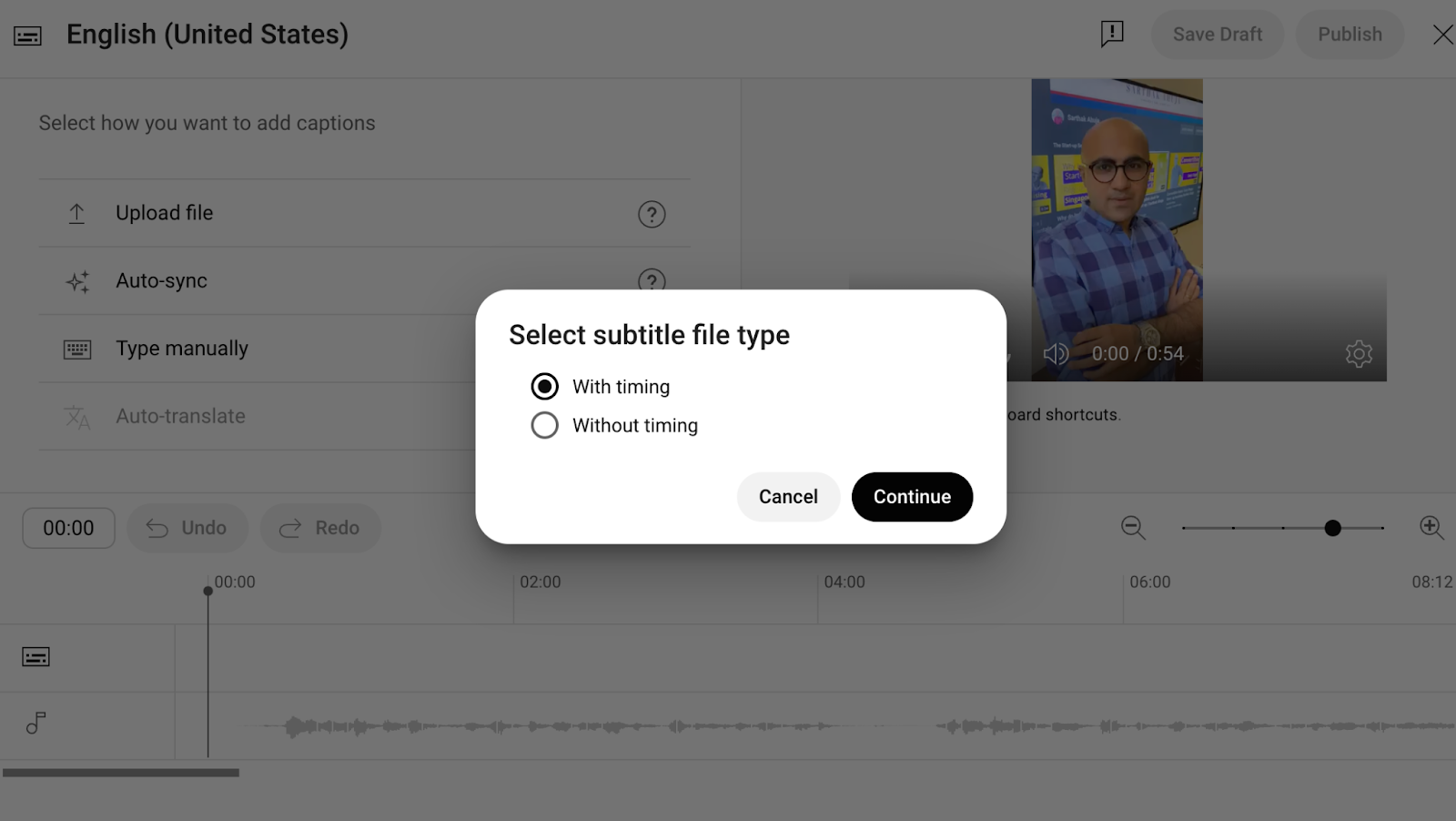This screenshot has height=821, width=1456.
Task: Click Continue in the subtitle dialog
Action: (x=912, y=497)
